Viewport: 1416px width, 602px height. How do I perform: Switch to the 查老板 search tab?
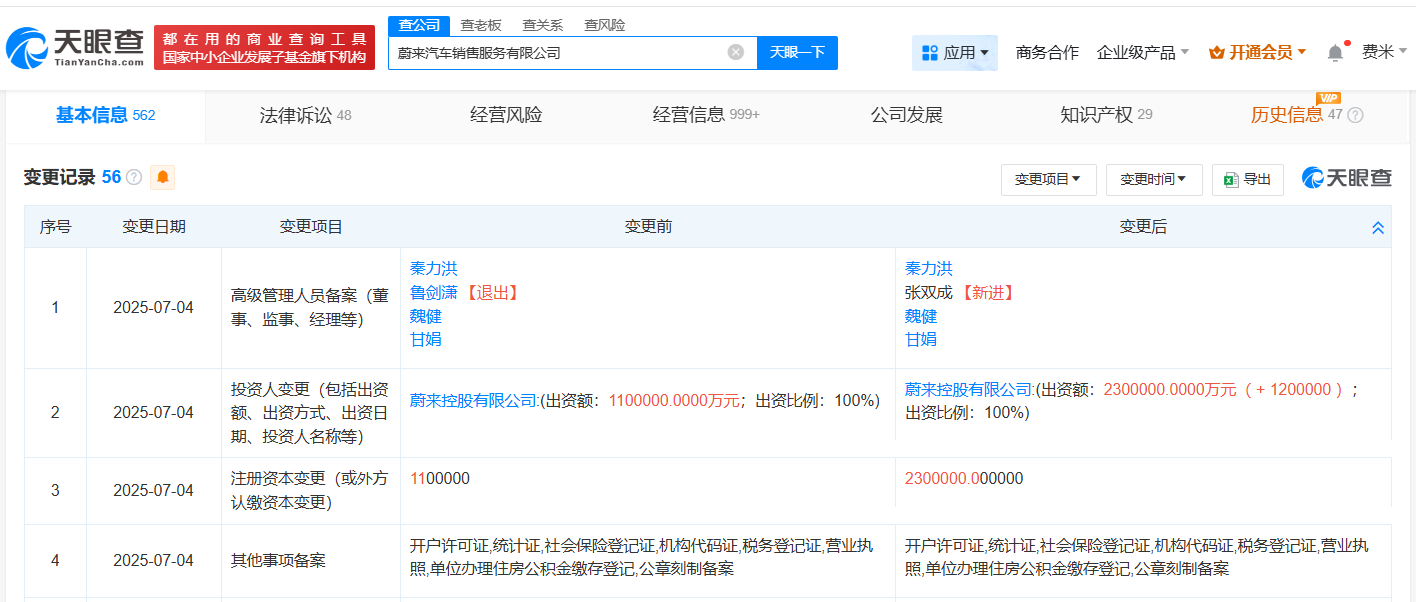(x=480, y=25)
